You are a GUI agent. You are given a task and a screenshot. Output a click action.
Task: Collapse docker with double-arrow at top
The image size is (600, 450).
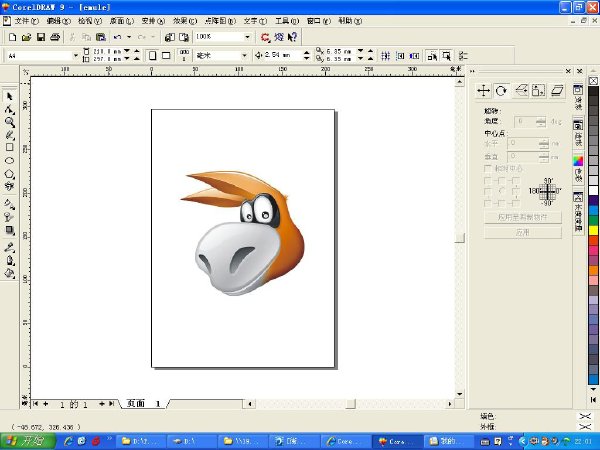(x=472, y=71)
